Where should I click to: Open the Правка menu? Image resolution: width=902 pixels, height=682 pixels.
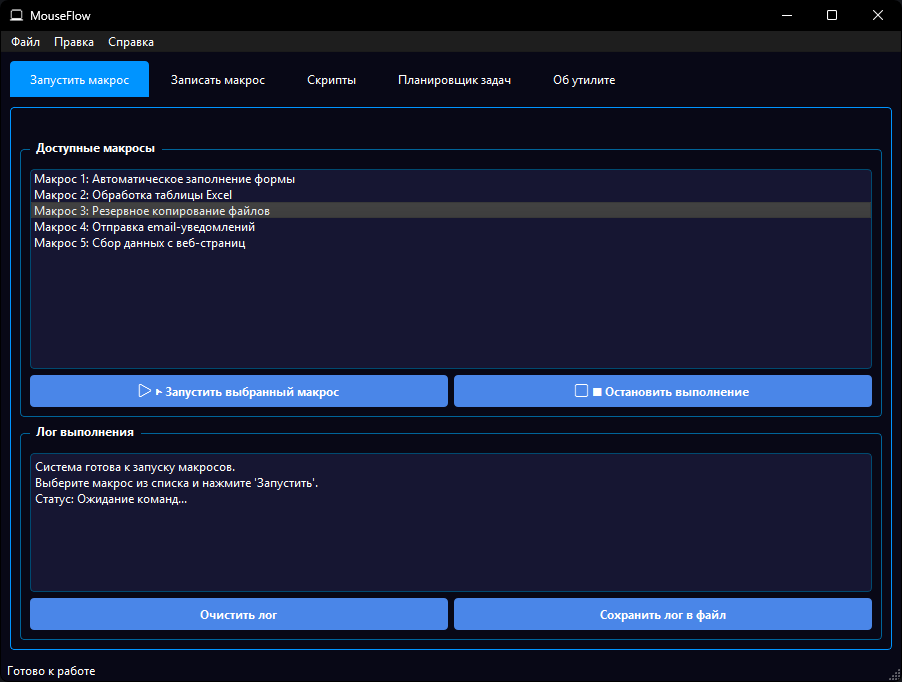click(74, 42)
